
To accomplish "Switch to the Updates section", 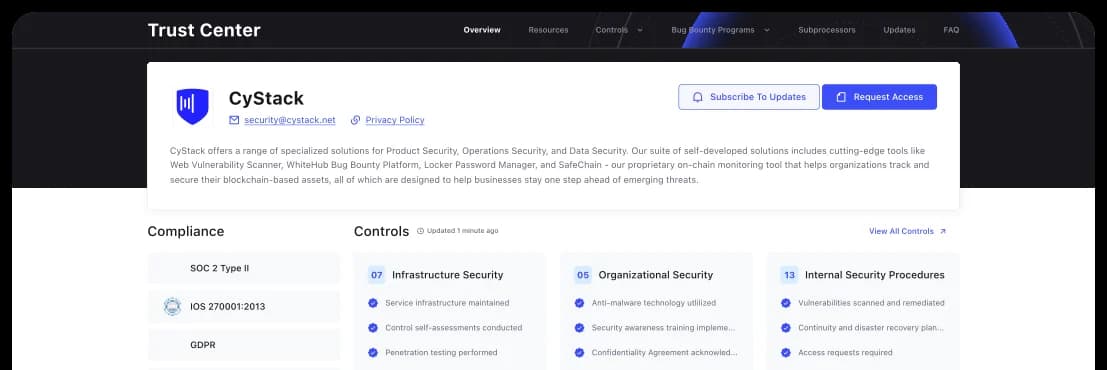I will (899, 30).
